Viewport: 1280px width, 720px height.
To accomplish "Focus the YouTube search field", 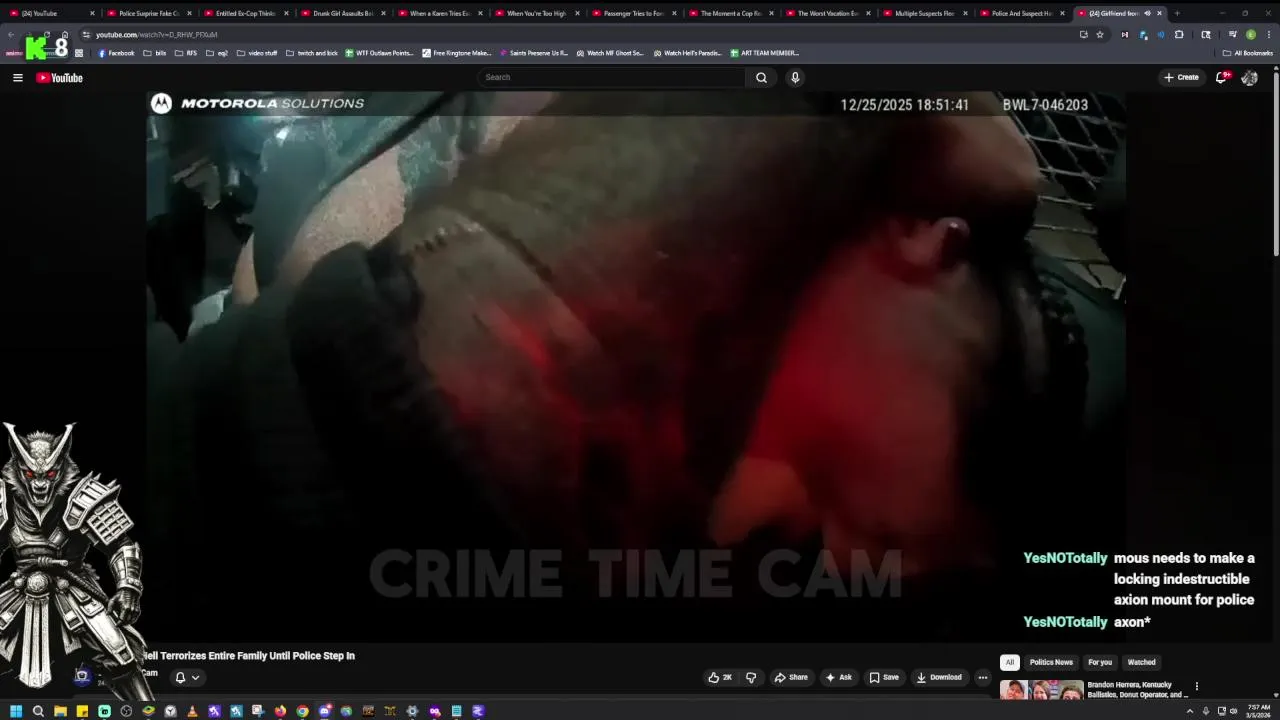I will [x=612, y=77].
